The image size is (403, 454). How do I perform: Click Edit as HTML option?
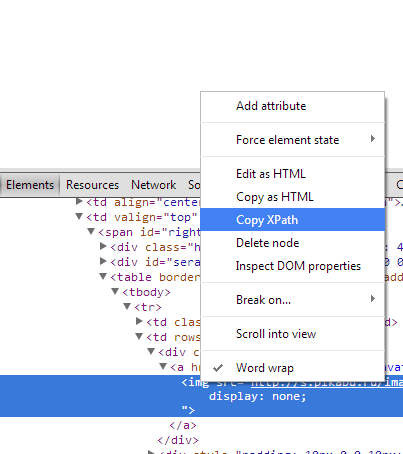(292, 174)
